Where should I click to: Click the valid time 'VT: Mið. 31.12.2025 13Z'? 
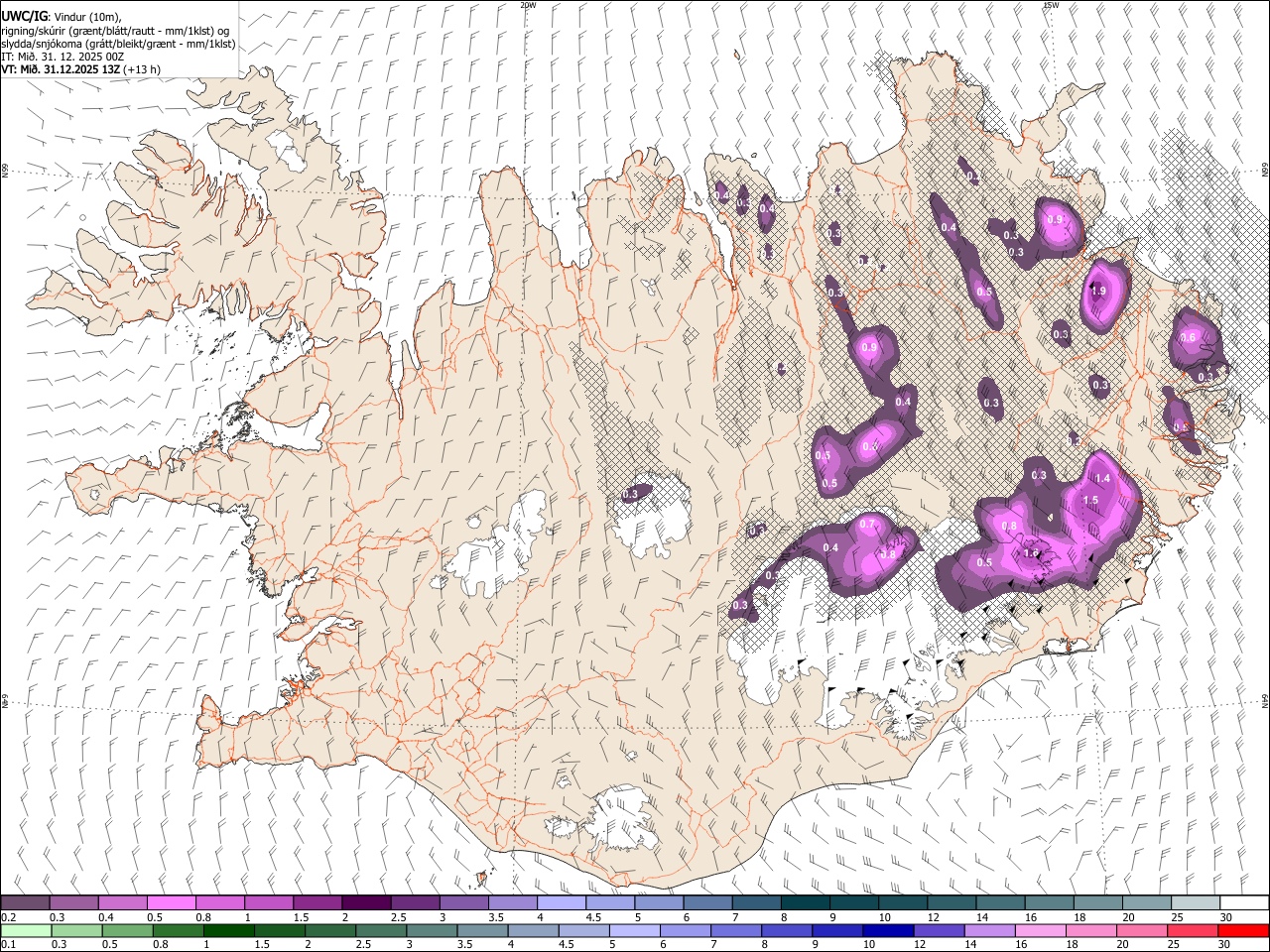click(61, 69)
